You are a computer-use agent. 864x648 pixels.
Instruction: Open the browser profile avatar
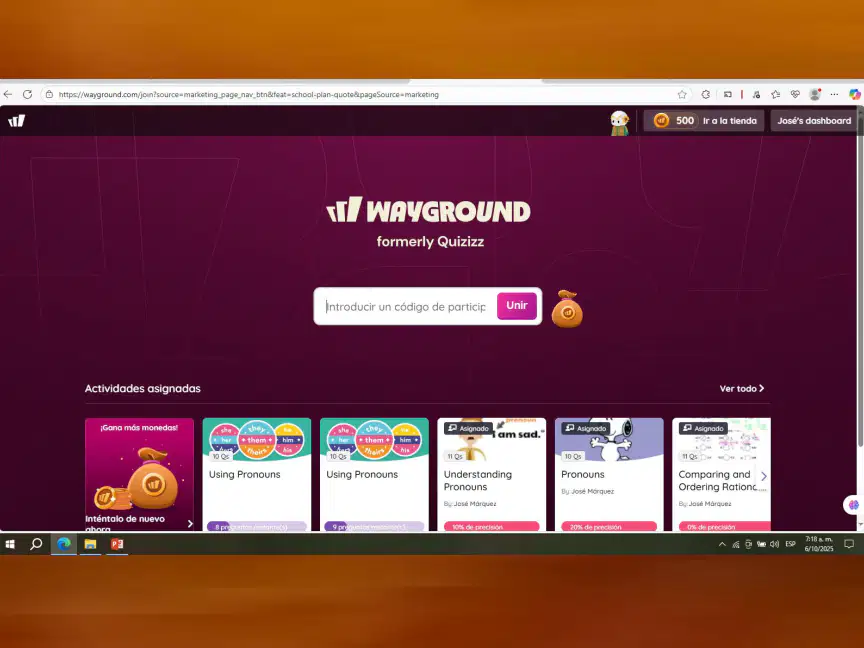point(815,94)
